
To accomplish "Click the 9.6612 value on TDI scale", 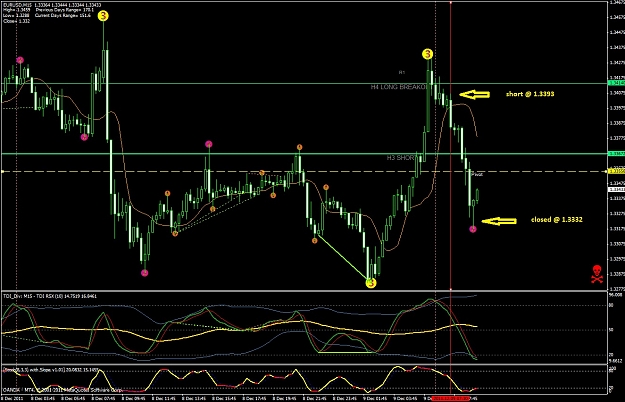I will (x=616, y=361).
